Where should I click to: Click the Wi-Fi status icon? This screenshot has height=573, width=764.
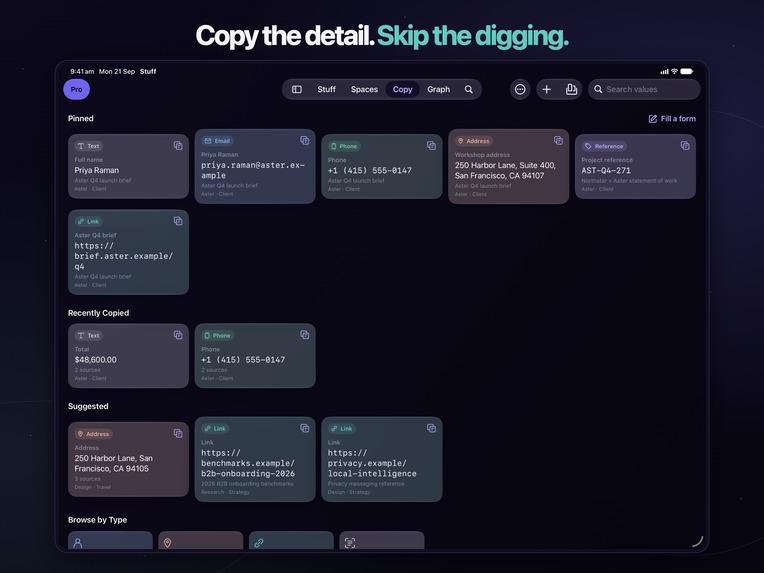(x=674, y=71)
